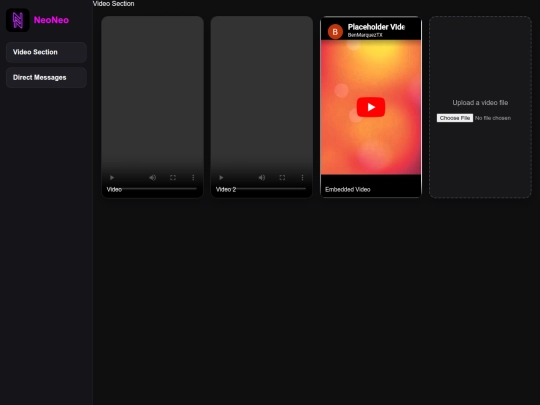Click the 'Video 2' caption text
The width and height of the screenshot is (540, 405).
(226, 189)
